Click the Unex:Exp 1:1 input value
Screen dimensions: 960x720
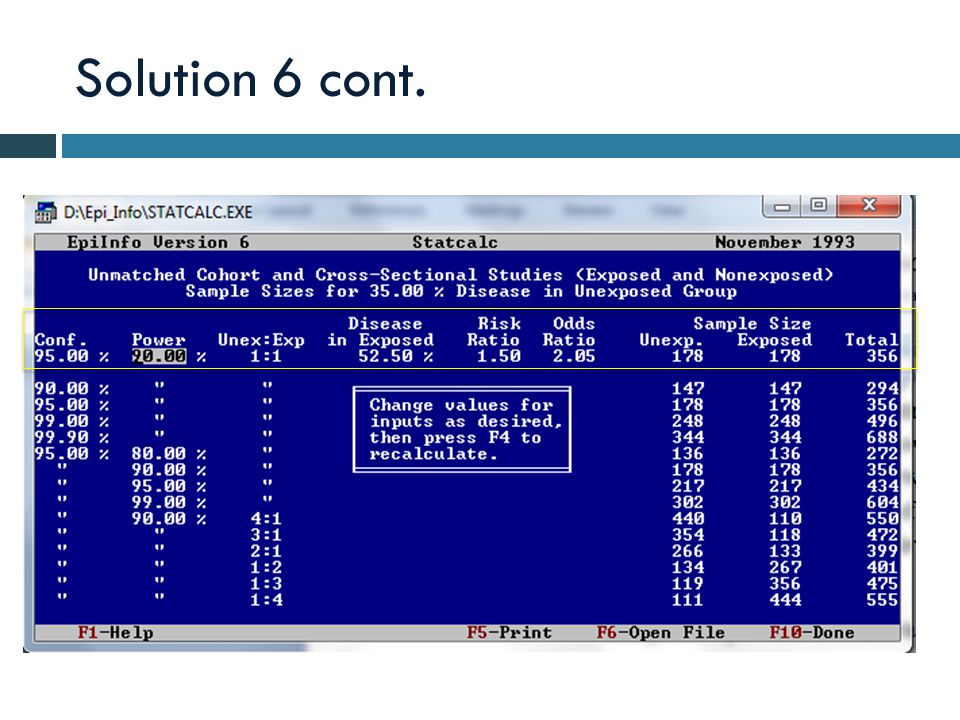click(x=266, y=356)
